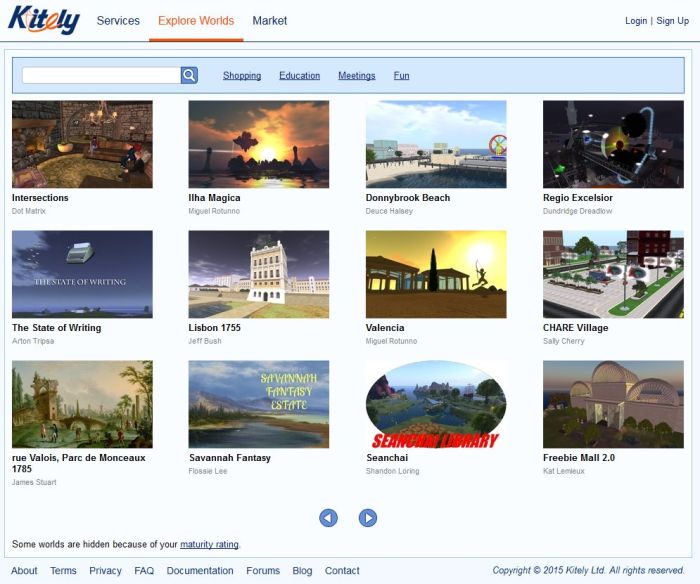Click owner name Jeff Bush

pyautogui.click(x=204, y=341)
